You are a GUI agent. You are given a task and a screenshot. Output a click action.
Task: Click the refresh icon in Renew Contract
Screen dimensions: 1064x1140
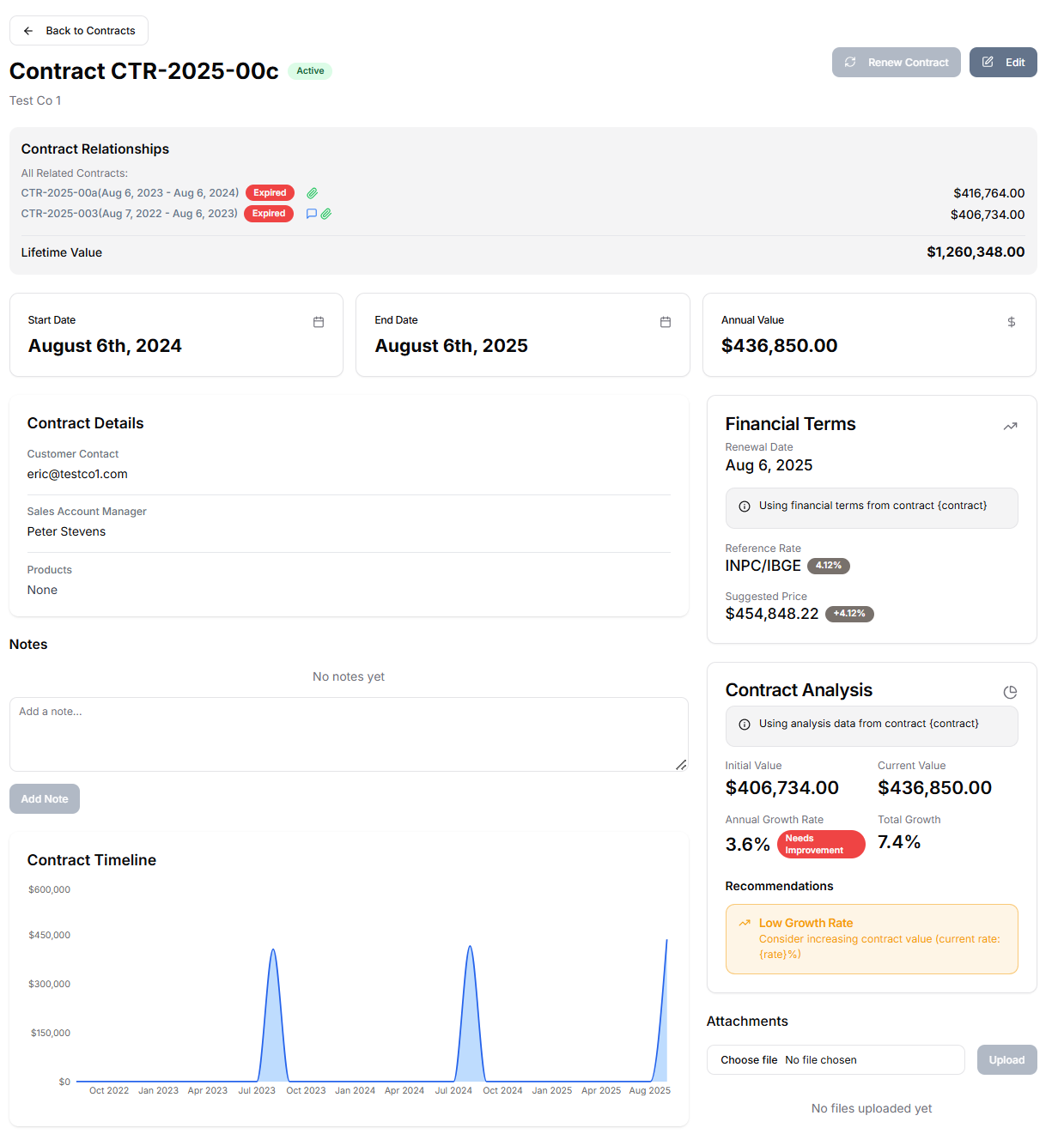[x=850, y=62]
